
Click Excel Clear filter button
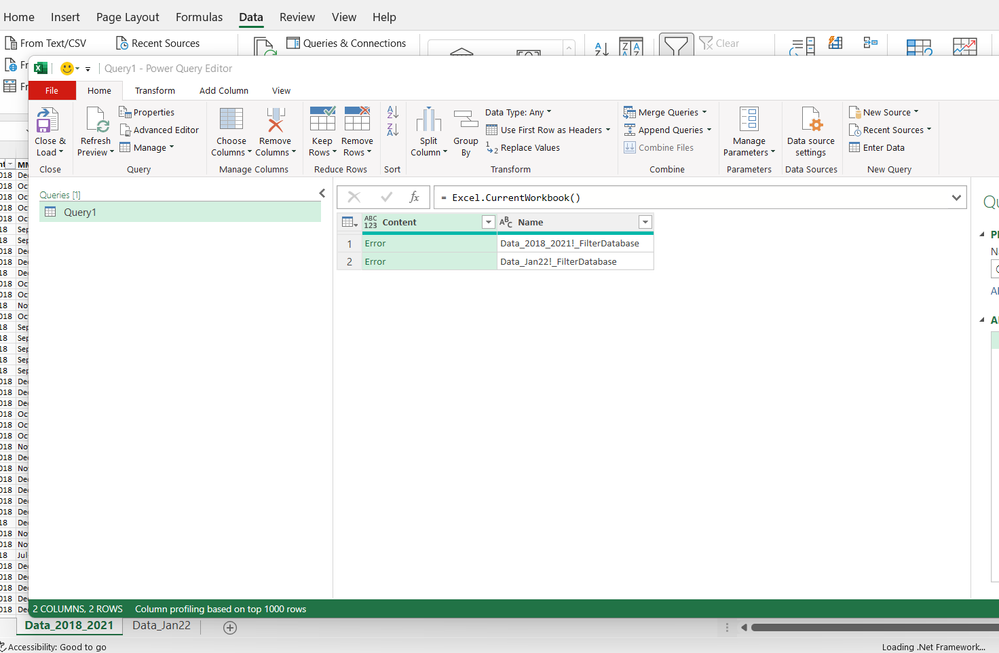point(719,43)
